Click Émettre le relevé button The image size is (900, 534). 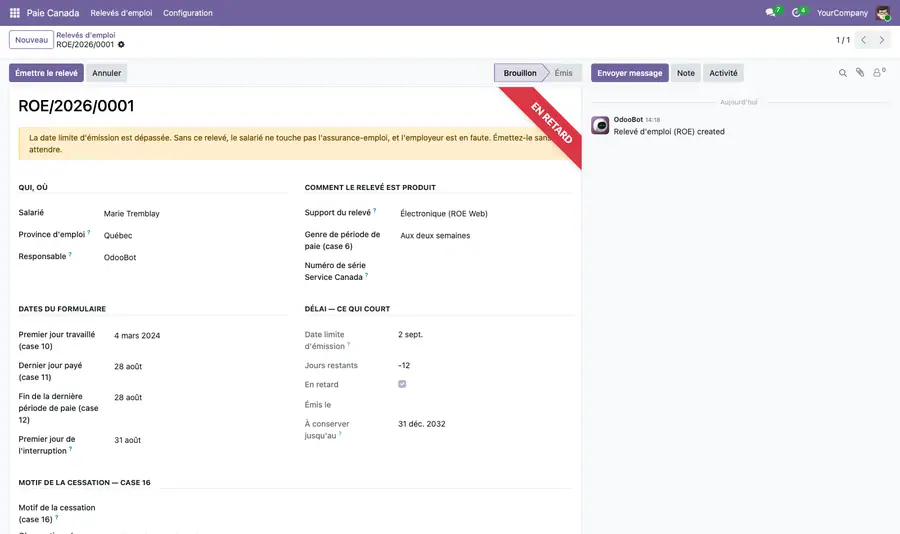pyautogui.click(x=46, y=73)
